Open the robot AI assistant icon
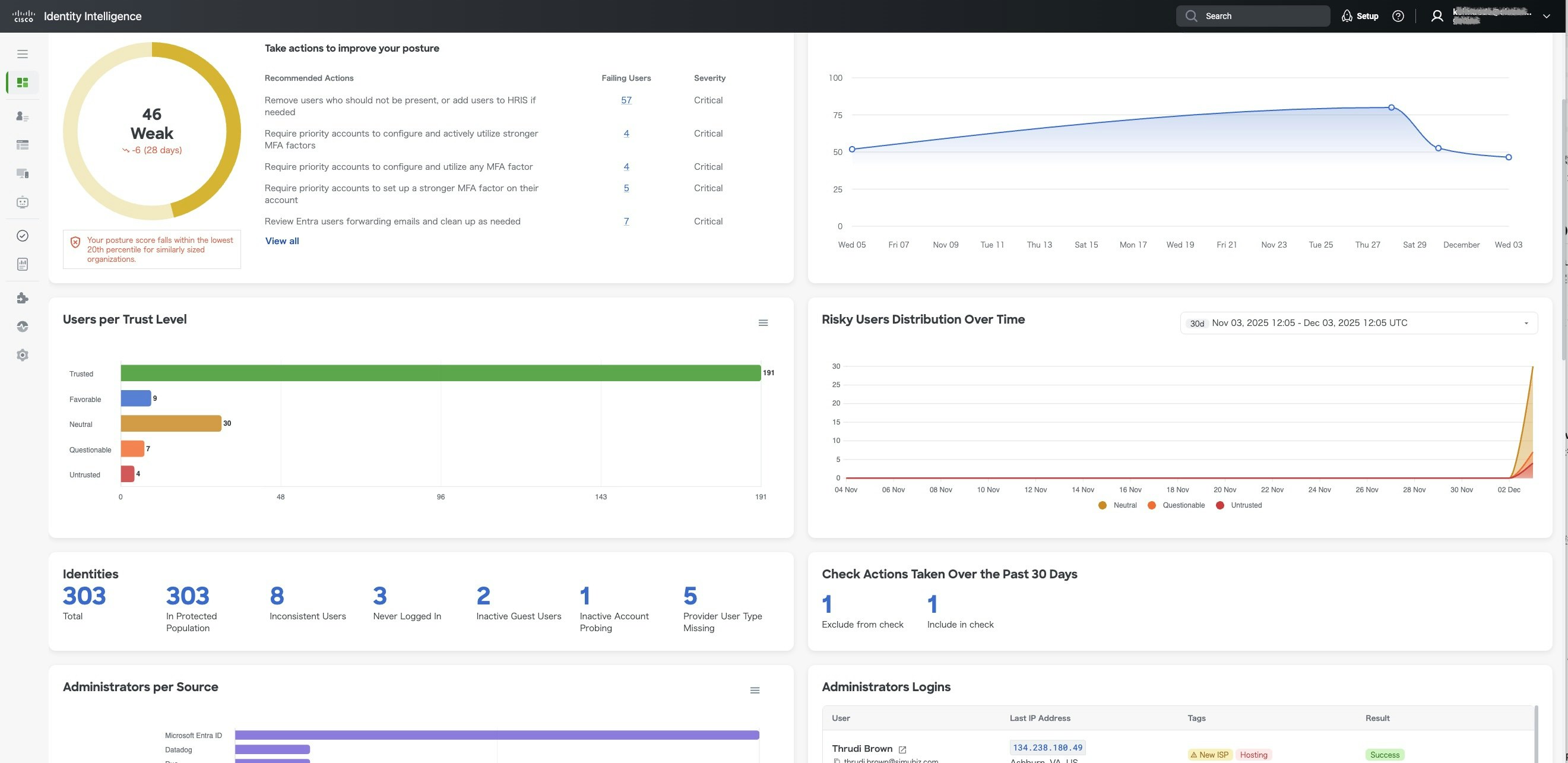Image resolution: width=1568 pixels, height=763 pixels. (x=23, y=202)
